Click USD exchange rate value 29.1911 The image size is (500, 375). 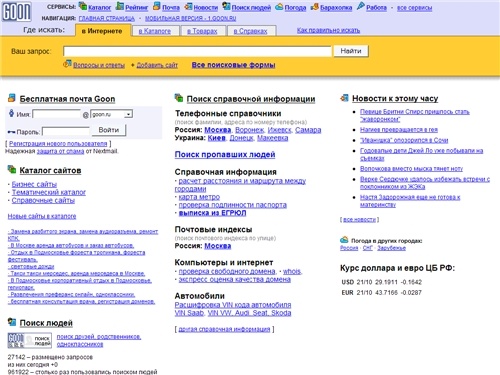tap(386, 282)
